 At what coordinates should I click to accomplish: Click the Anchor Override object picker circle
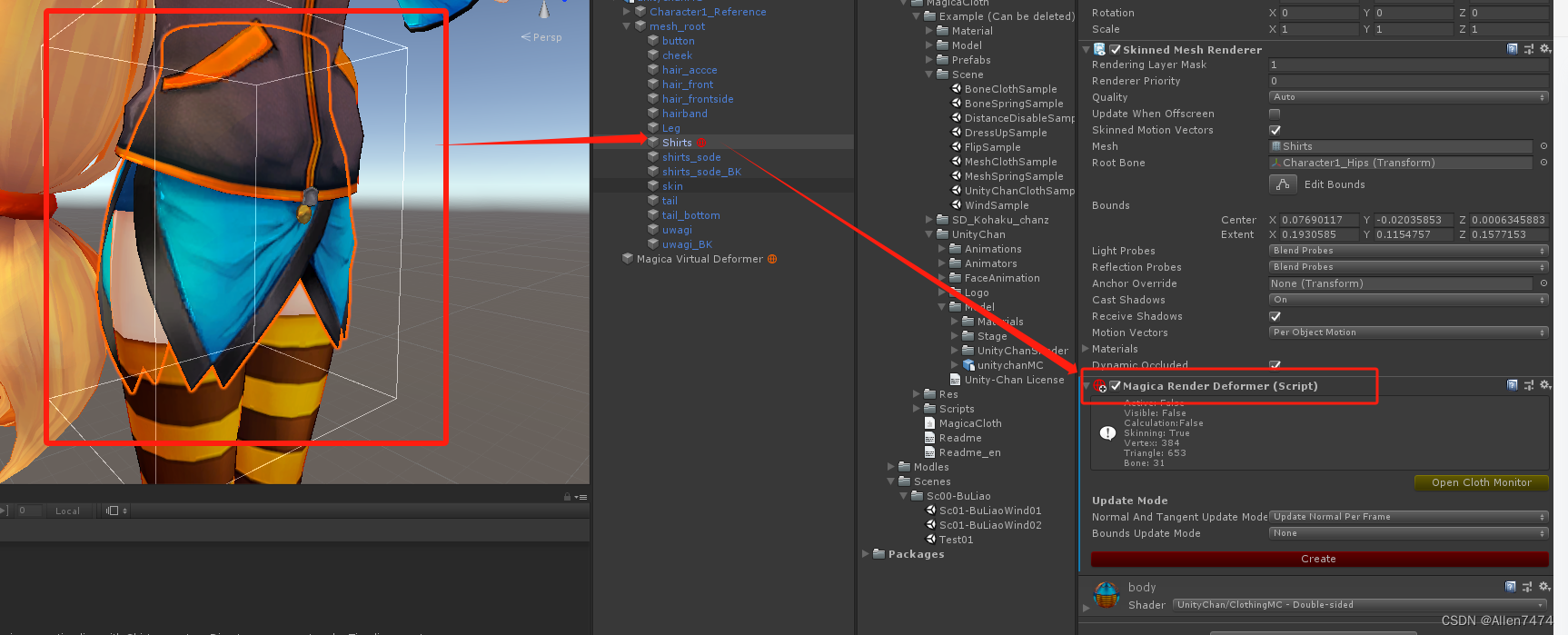[x=1543, y=283]
